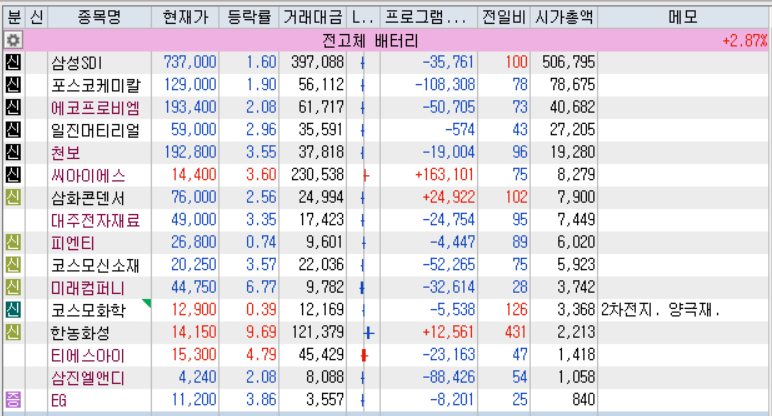Click the green 신 badge for 삼화콘덴서
Viewport: 772px width, 416px height.
[13, 197]
